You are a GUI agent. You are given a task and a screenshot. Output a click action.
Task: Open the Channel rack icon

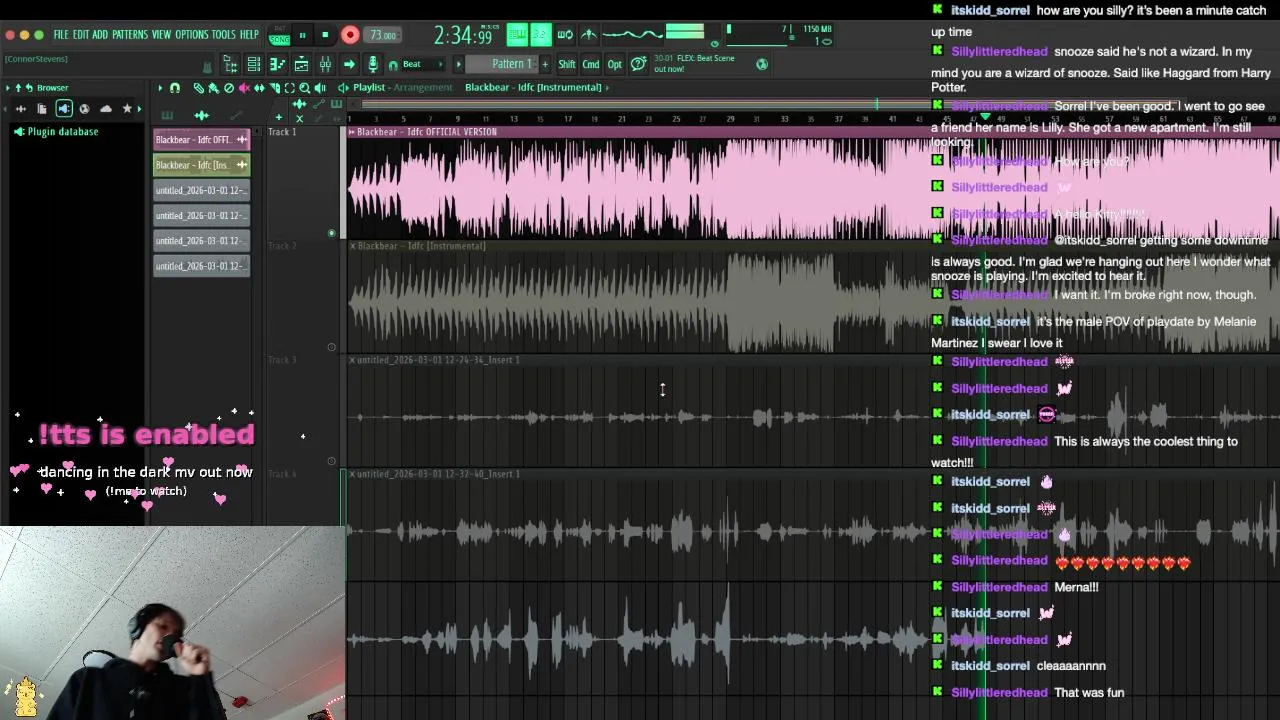coord(254,65)
